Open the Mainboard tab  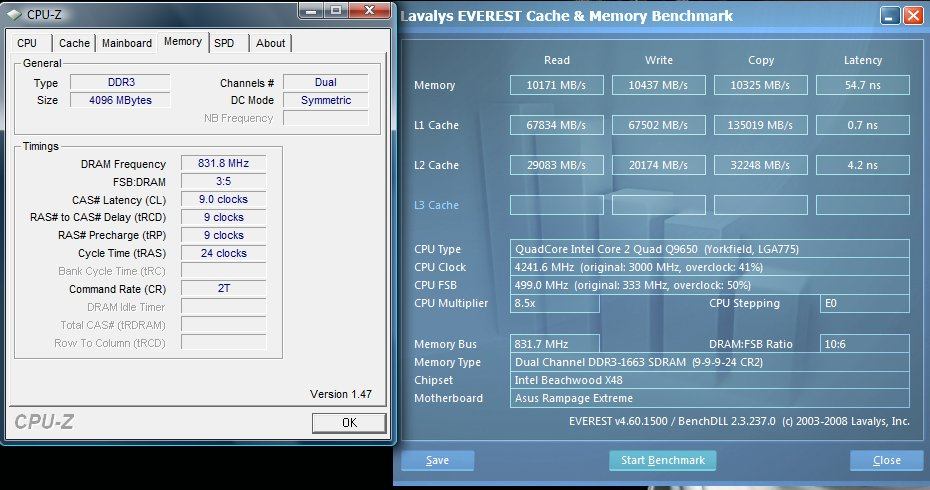click(127, 43)
